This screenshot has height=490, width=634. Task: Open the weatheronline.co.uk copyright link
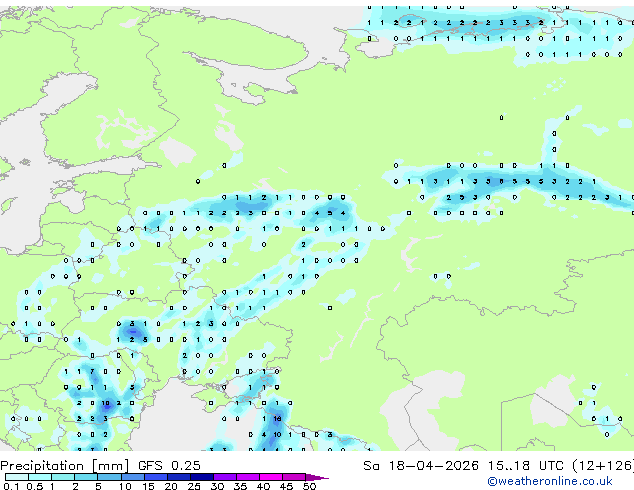tap(550, 481)
